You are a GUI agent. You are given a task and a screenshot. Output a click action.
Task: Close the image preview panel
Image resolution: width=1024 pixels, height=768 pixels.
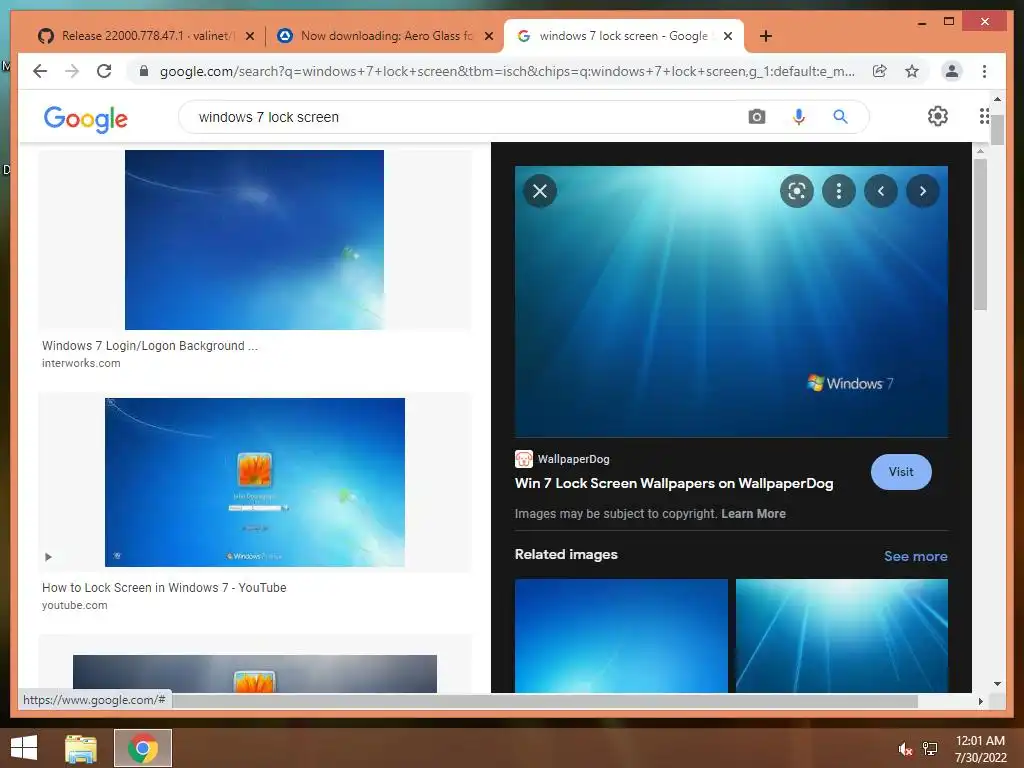pos(540,191)
